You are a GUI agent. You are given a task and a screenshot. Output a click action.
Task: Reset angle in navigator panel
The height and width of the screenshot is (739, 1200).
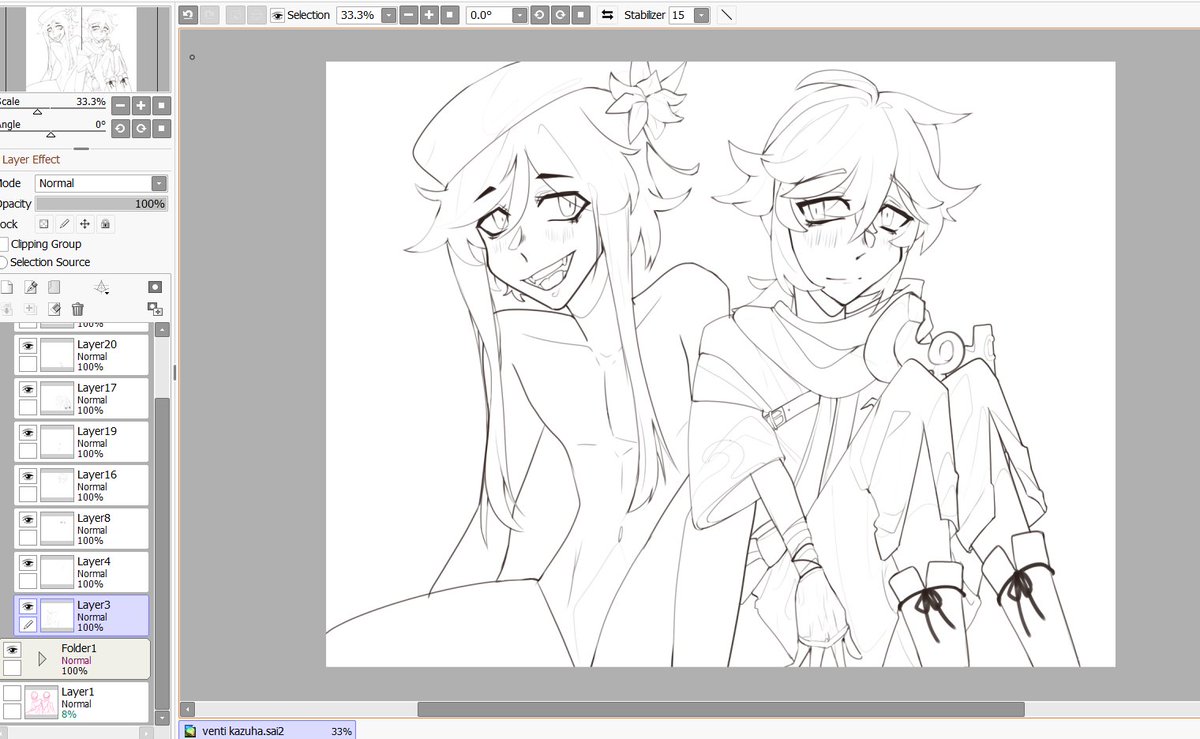[x=162, y=128]
